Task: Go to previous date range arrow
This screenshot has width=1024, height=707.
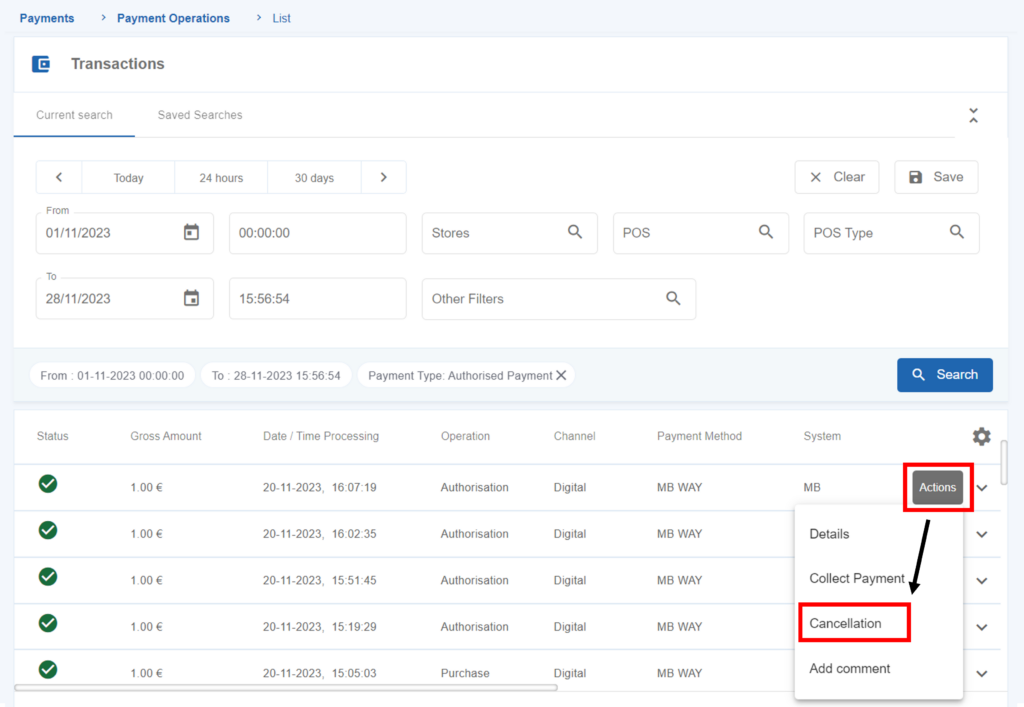Action: coord(59,177)
